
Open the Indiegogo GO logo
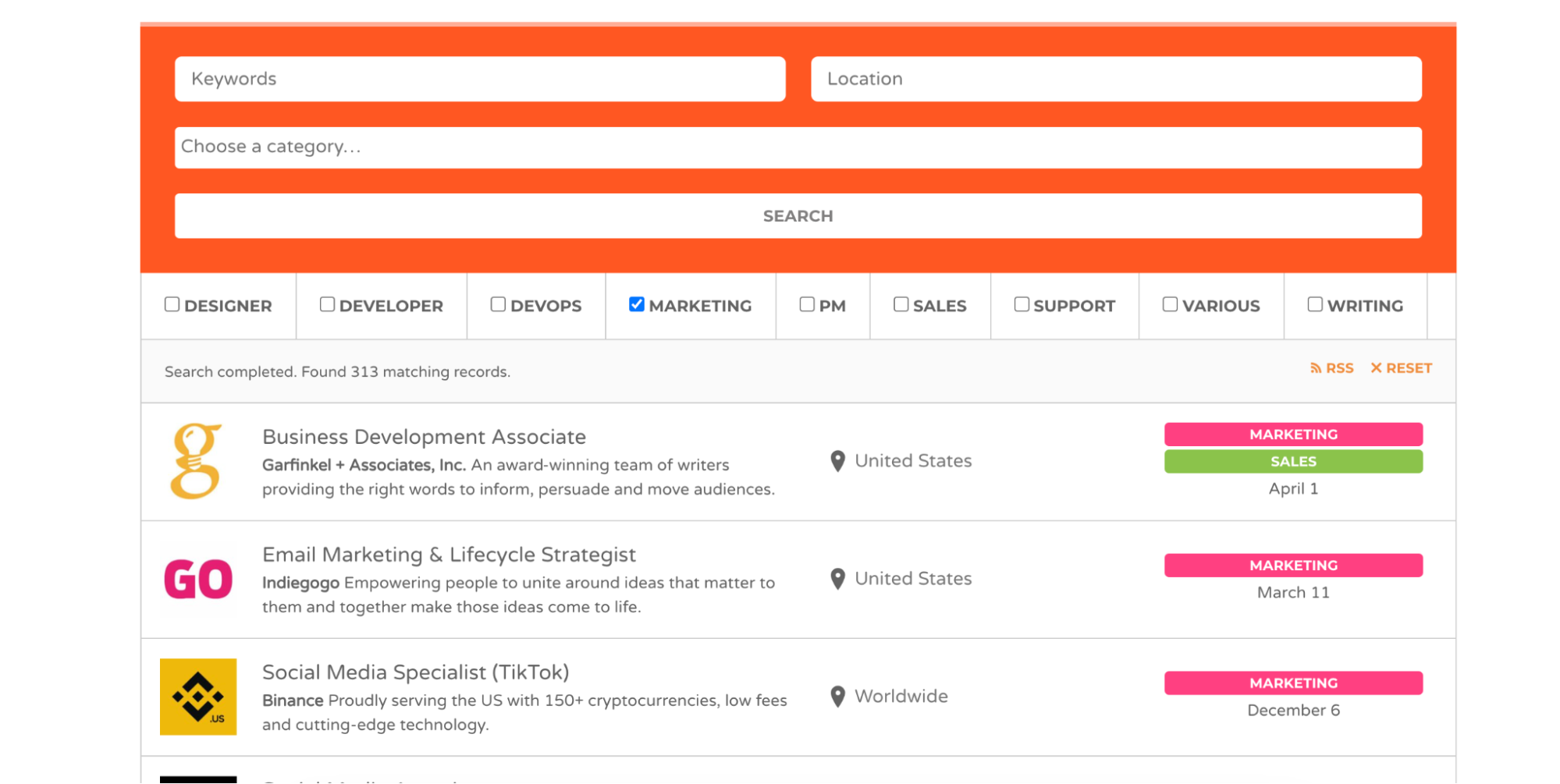pos(198,580)
